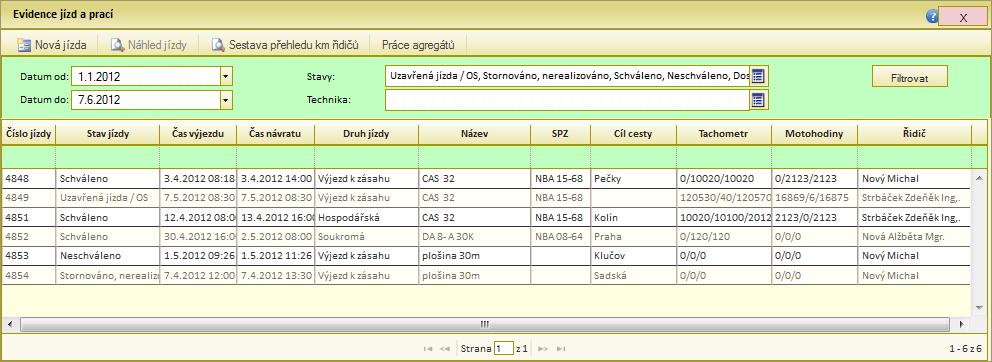Sort by Stav jízdy column header

[x=107, y=134]
